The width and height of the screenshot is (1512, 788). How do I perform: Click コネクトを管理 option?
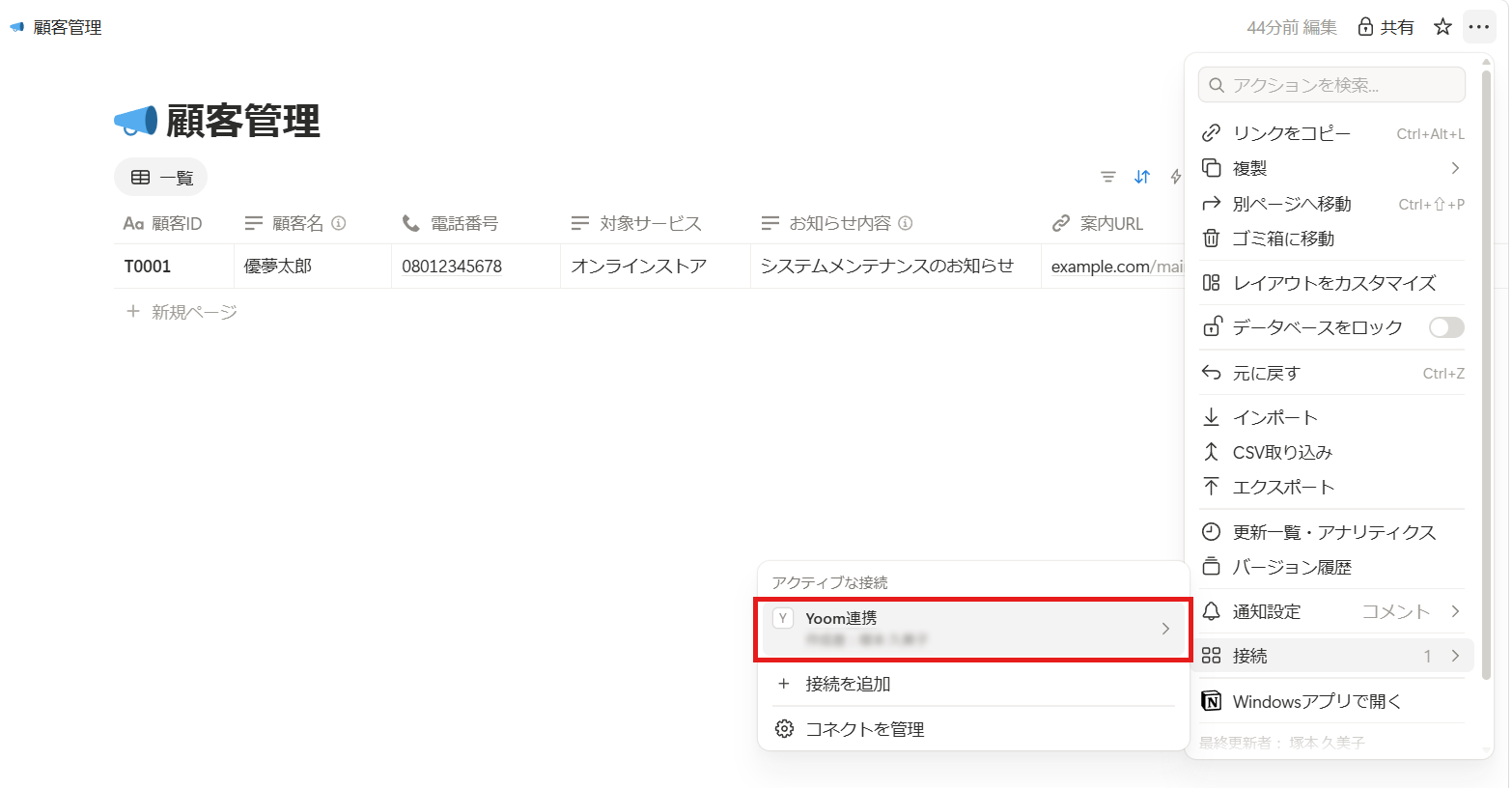point(973,728)
